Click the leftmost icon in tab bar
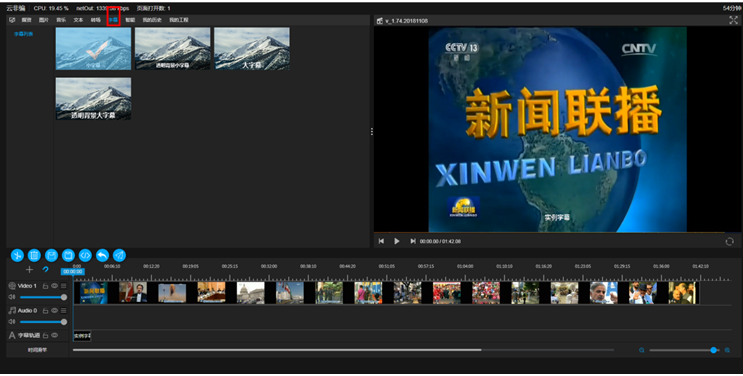The image size is (743, 376). [x=12, y=20]
